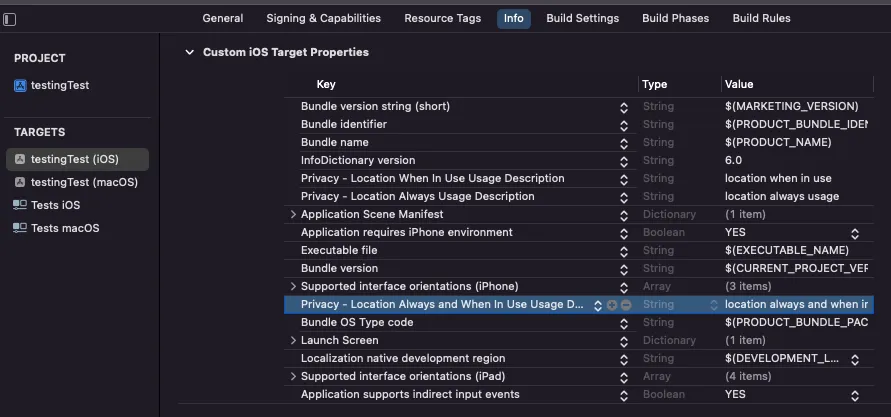Select the Info tab
This screenshot has width=891, height=417.
click(x=514, y=18)
